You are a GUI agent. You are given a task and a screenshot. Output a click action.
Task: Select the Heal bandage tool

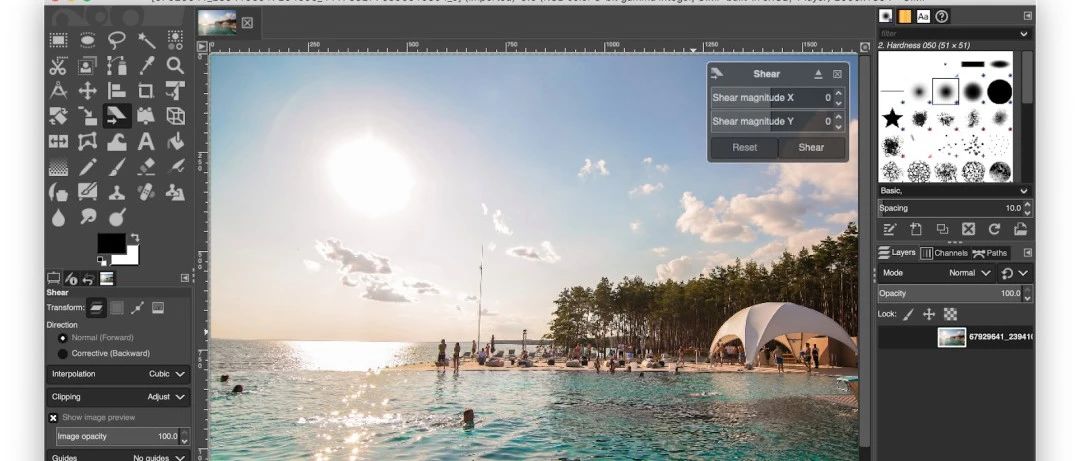click(146, 192)
